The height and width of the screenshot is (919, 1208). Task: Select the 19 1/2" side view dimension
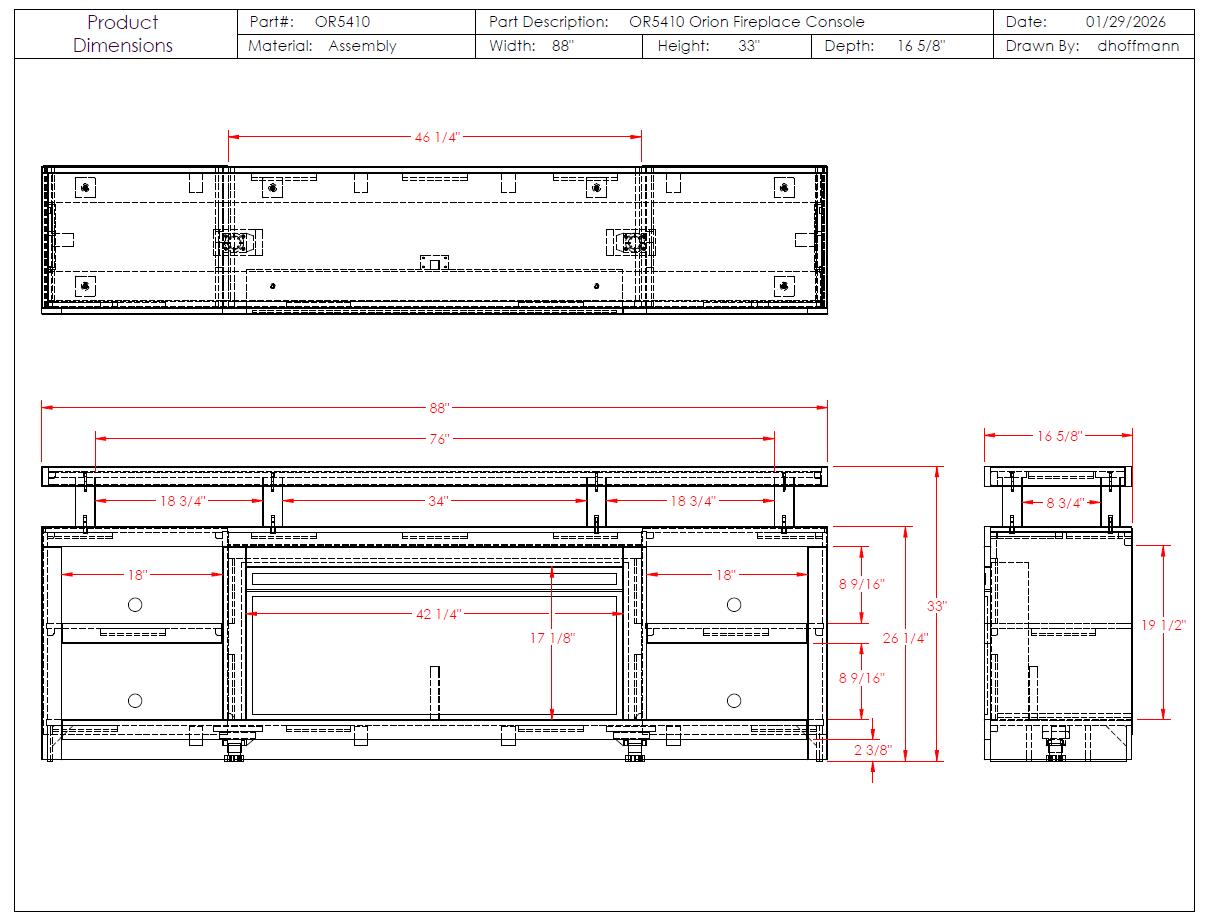(x=1163, y=625)
